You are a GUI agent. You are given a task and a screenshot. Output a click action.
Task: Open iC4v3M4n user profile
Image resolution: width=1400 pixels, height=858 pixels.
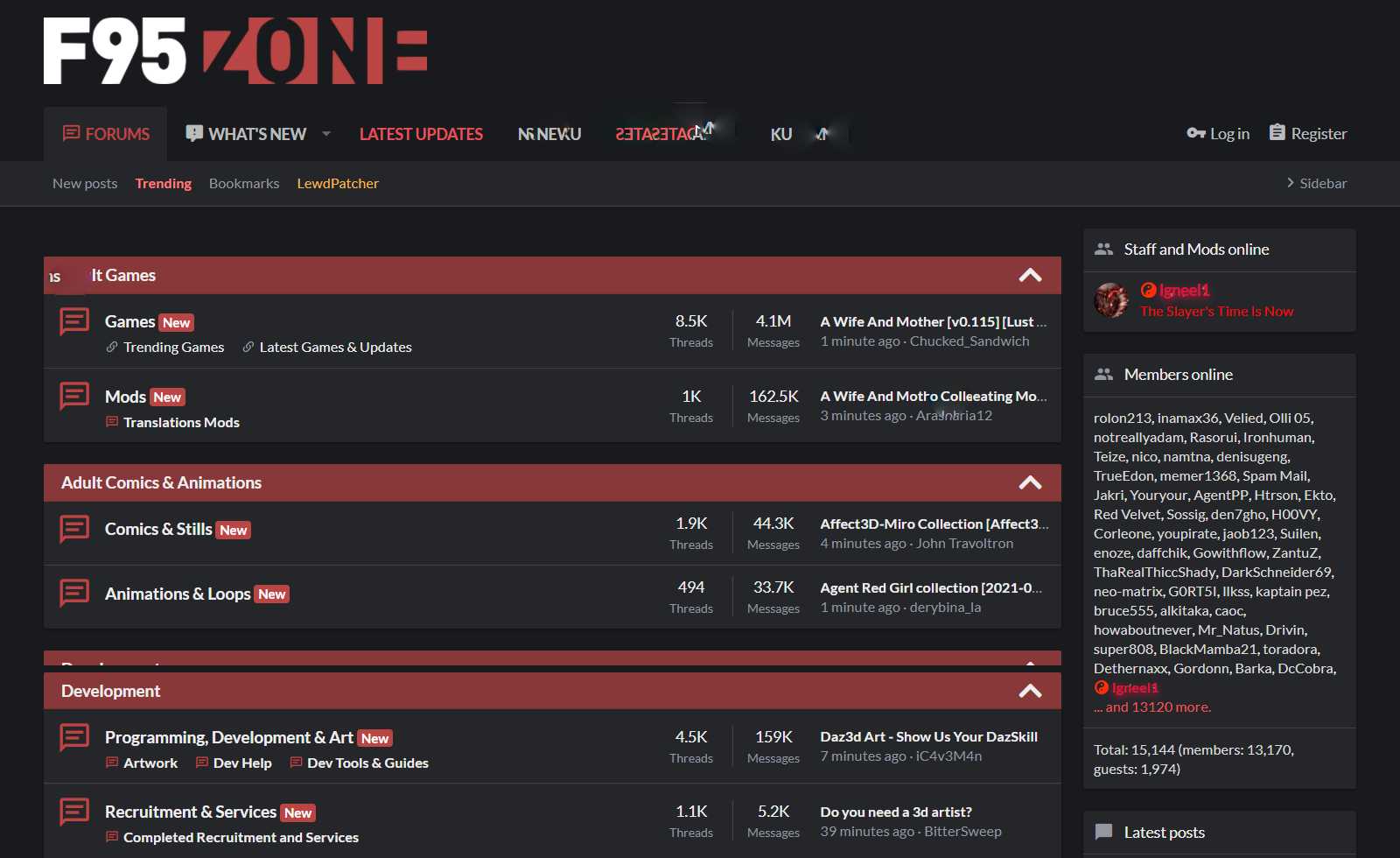(948, 756)
